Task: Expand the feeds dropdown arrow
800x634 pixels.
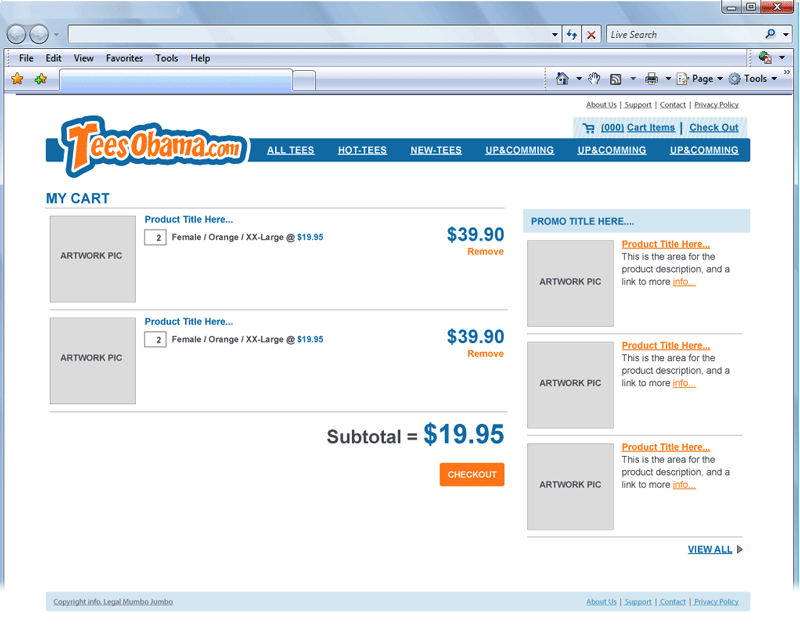Action: click(633, 79)
